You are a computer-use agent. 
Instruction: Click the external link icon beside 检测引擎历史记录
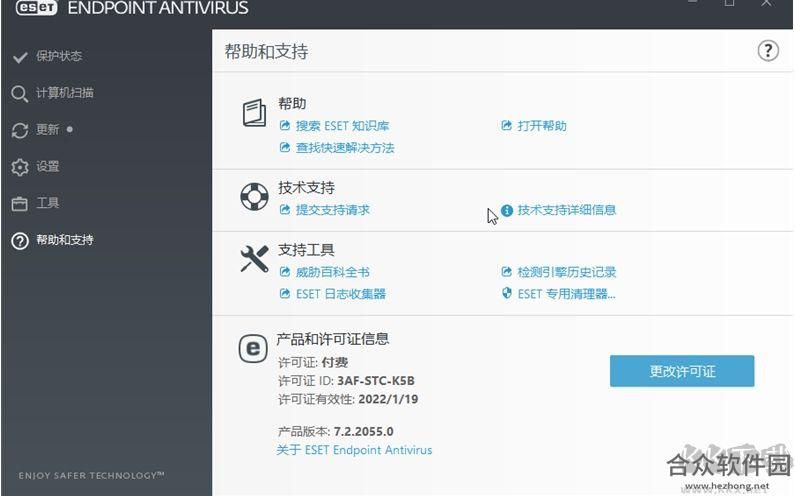point(507,272)
